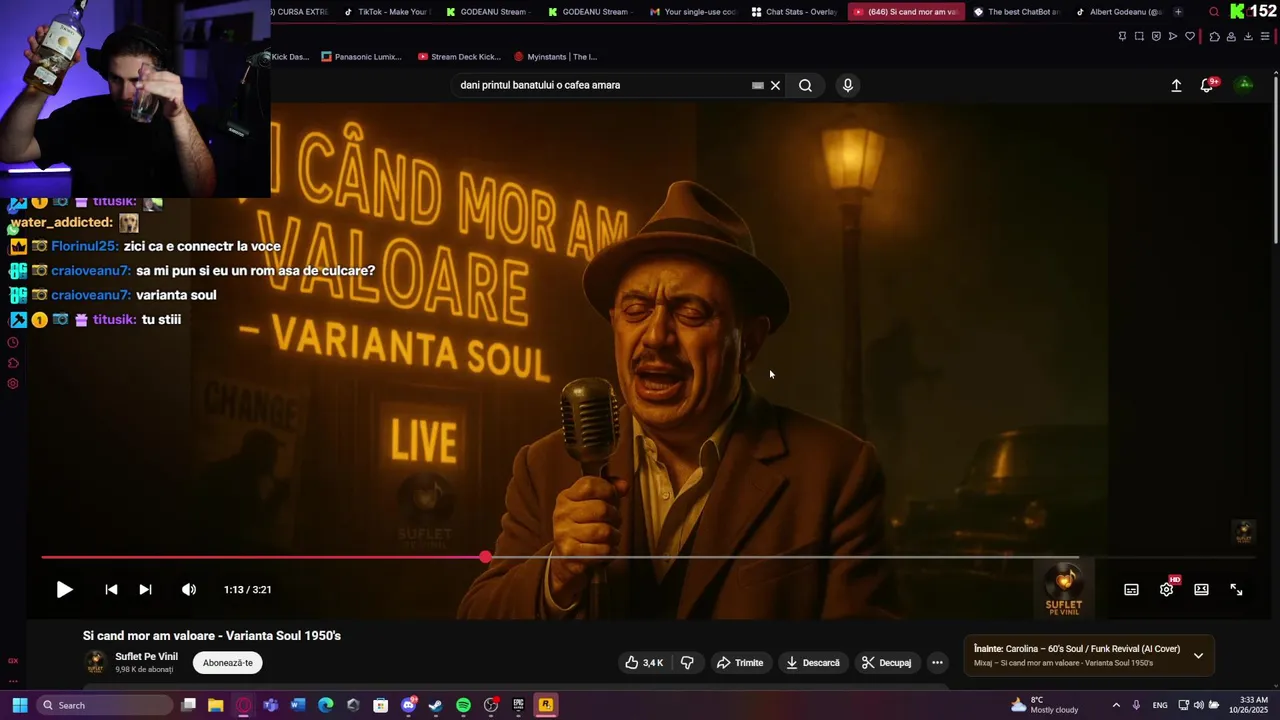Viewport: 1280px width, 720px height.
Task: Like the video with 3,4 K likes
Action: (x=644, y=663)
